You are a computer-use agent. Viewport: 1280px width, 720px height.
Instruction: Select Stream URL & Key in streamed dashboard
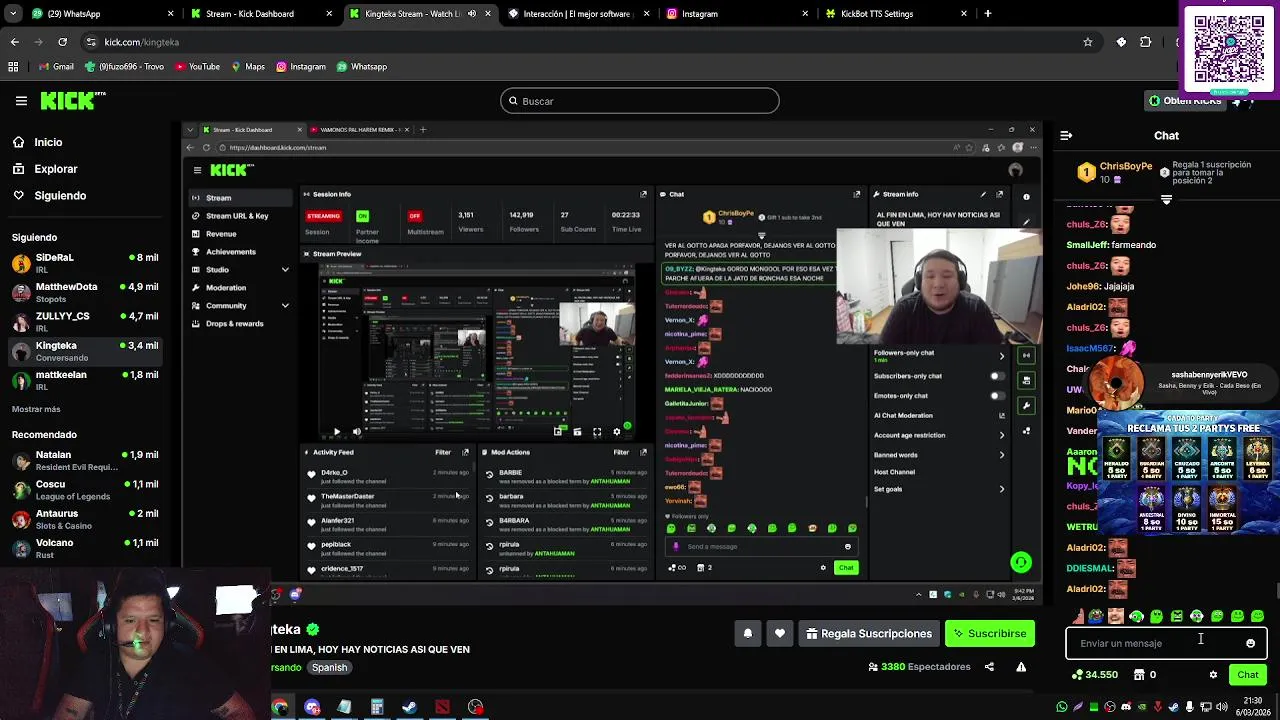tap(237, 216)
